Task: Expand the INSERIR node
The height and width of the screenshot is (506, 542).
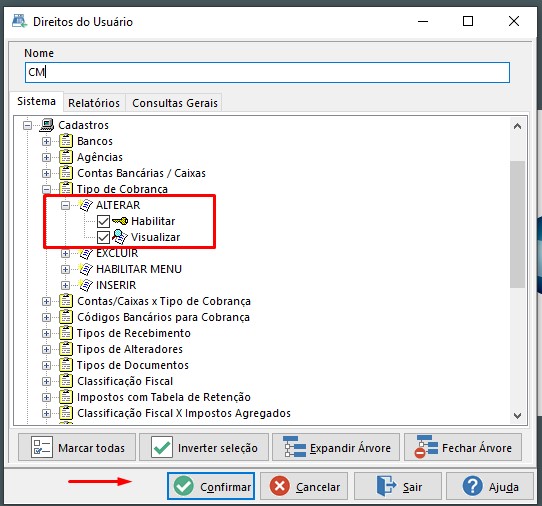Action: click(65, 285)
